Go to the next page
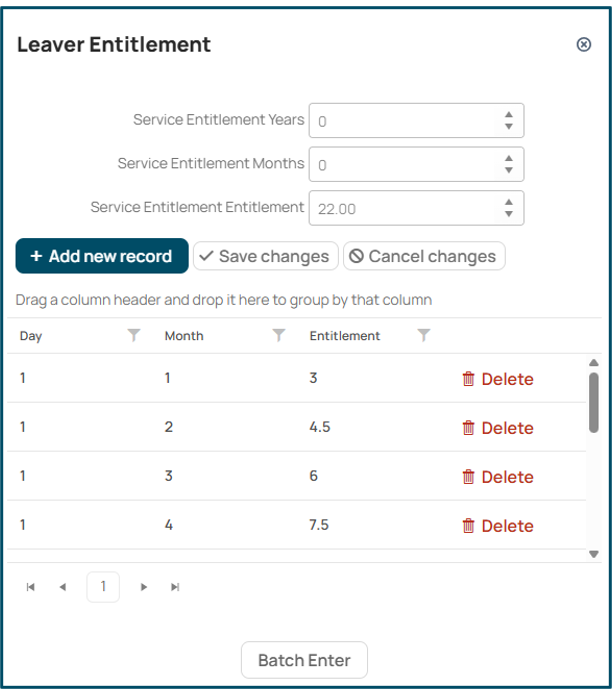 pyautogui.click(x=144, y=587)
